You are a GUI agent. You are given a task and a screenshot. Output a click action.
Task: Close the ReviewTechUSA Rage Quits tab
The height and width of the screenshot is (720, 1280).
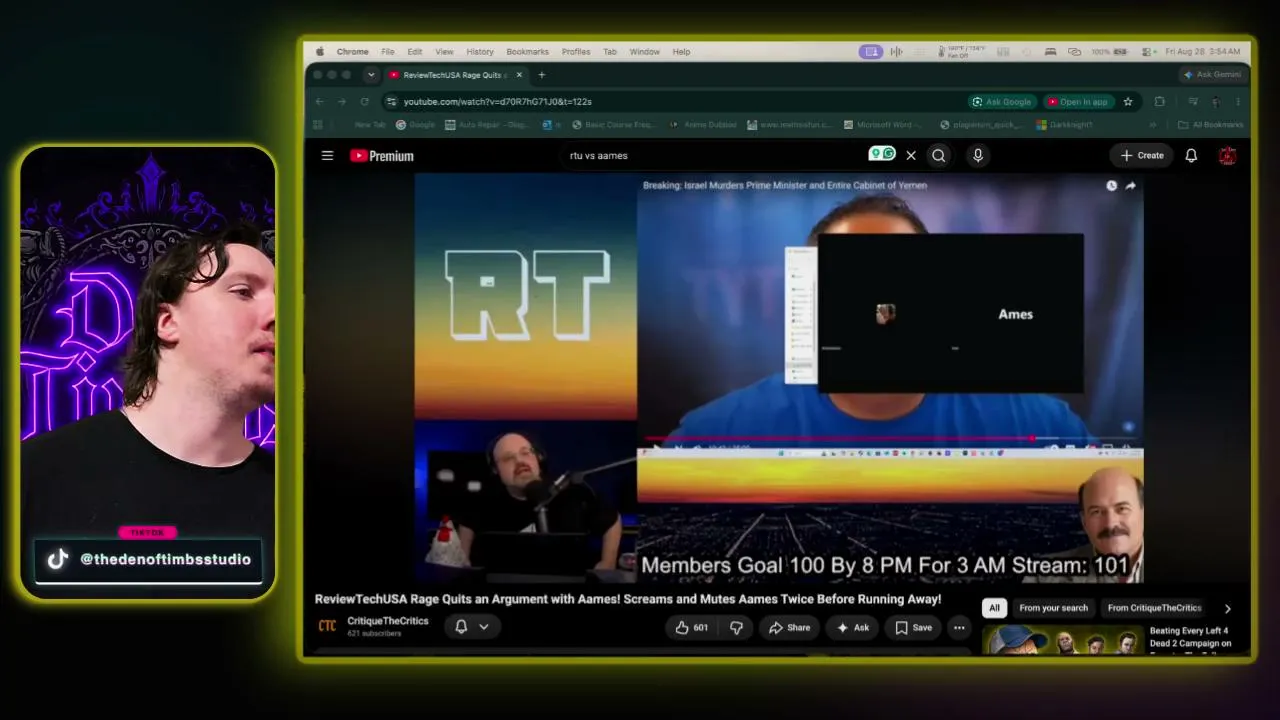(519, 75)
